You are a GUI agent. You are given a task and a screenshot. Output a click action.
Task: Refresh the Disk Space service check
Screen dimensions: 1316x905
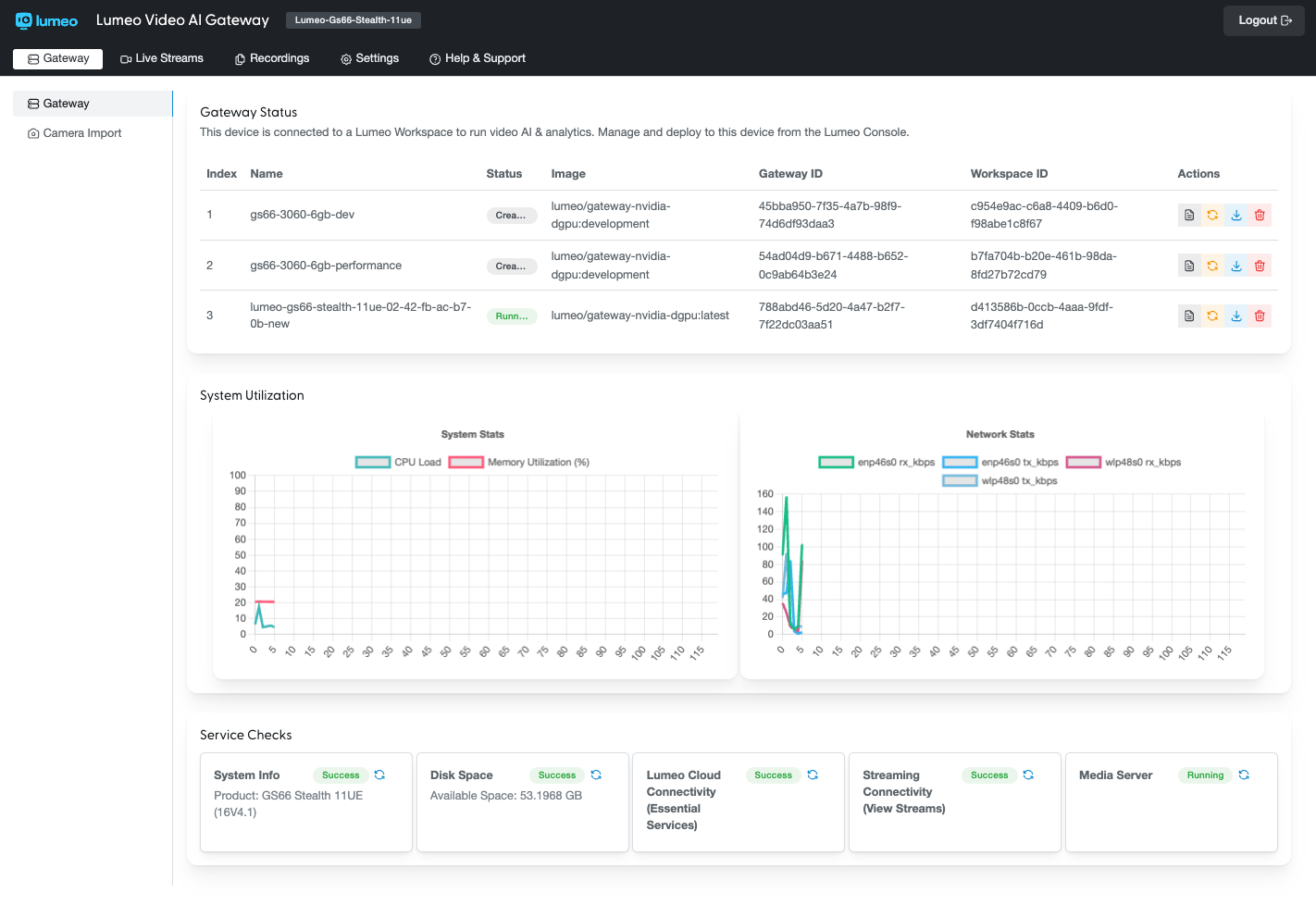point(596,775)
